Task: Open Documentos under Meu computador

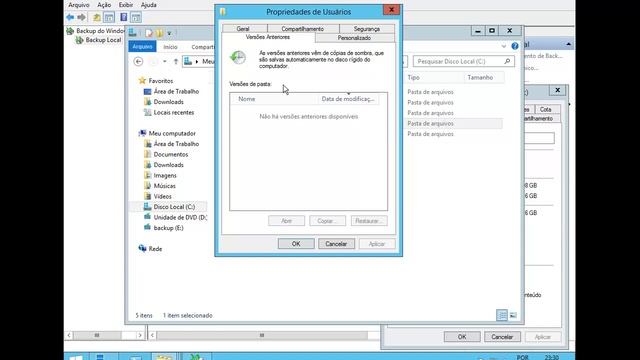Action: (171, 154)
